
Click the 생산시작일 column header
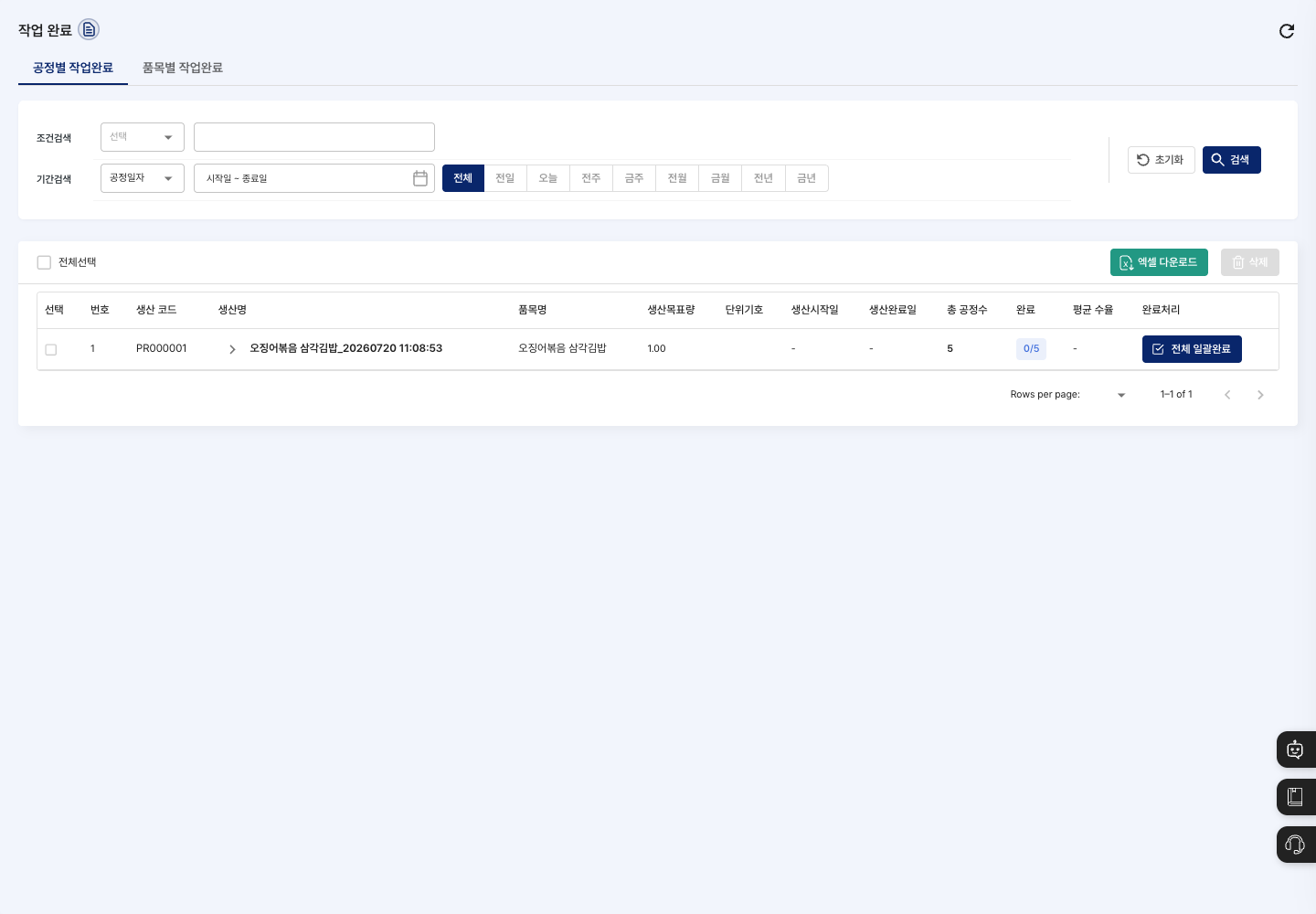(815, 310)
